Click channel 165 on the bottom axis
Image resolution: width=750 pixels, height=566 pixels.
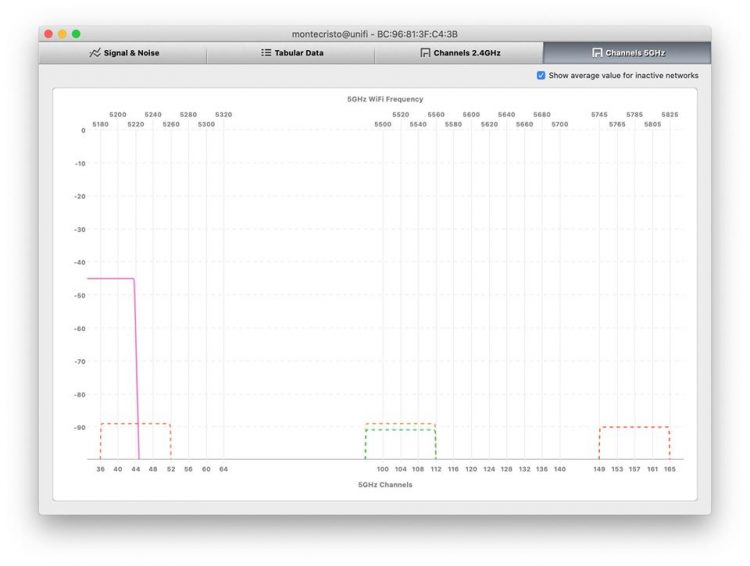(669, 469)
